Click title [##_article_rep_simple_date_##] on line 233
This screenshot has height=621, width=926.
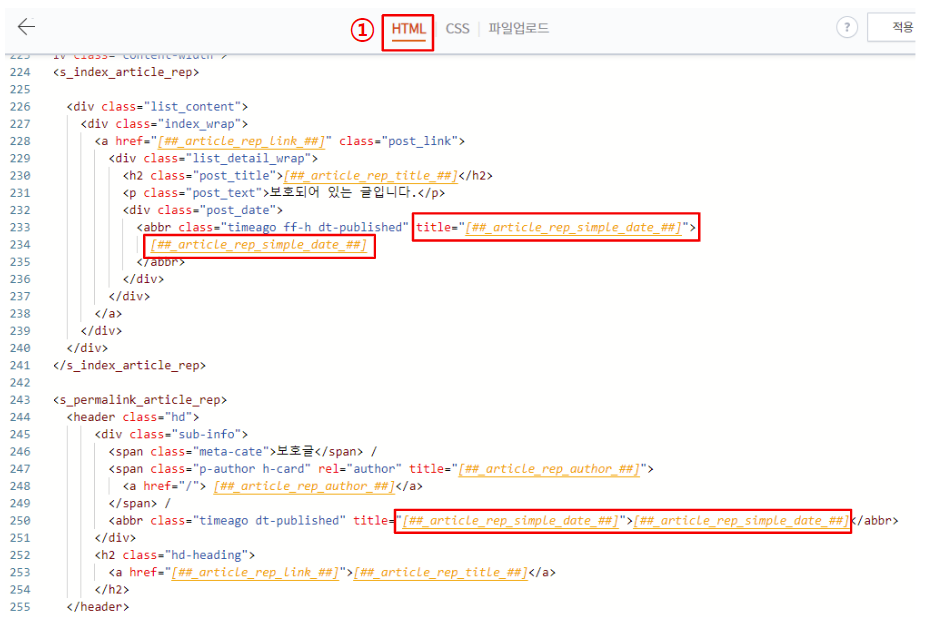click(556, 227)
